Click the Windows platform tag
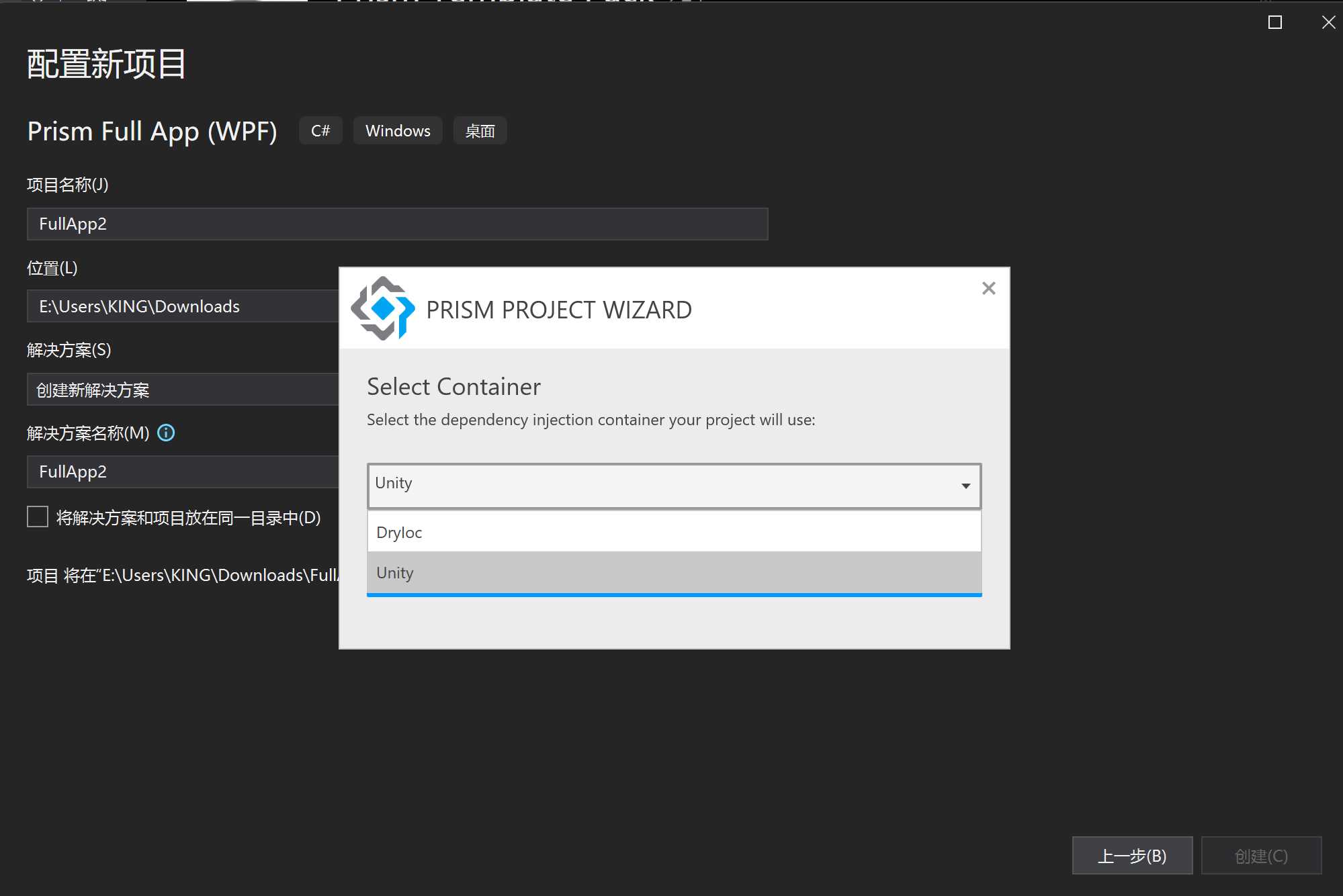The width and height of the screenshot is (1343, 896). pyautogui.click(x=398, y=131)
